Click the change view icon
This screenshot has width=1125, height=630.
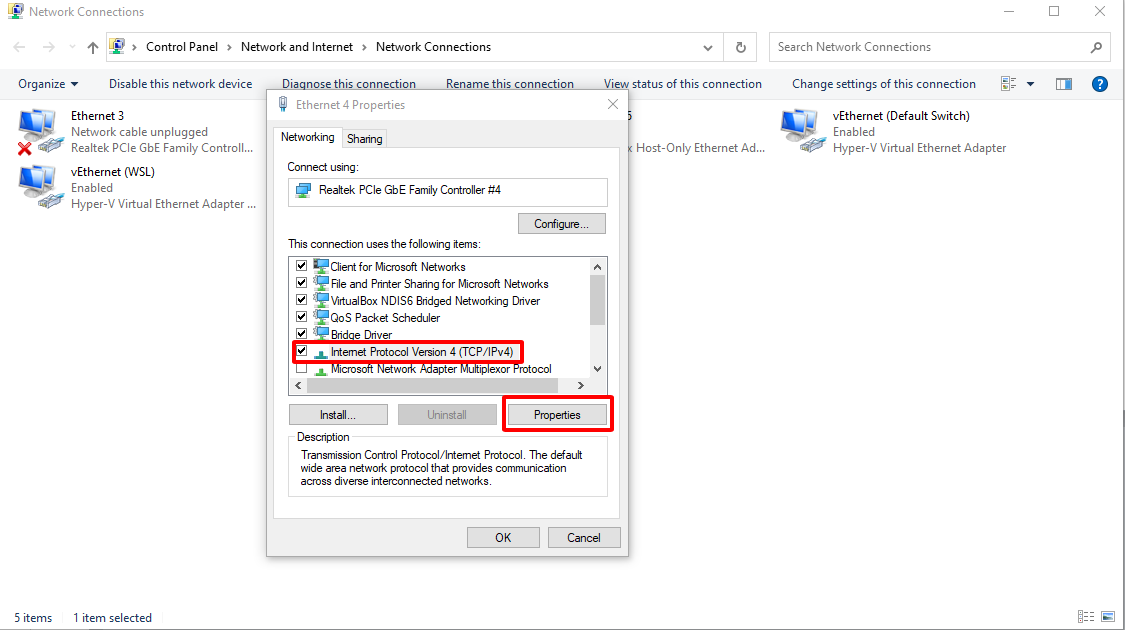point(1008,84)
